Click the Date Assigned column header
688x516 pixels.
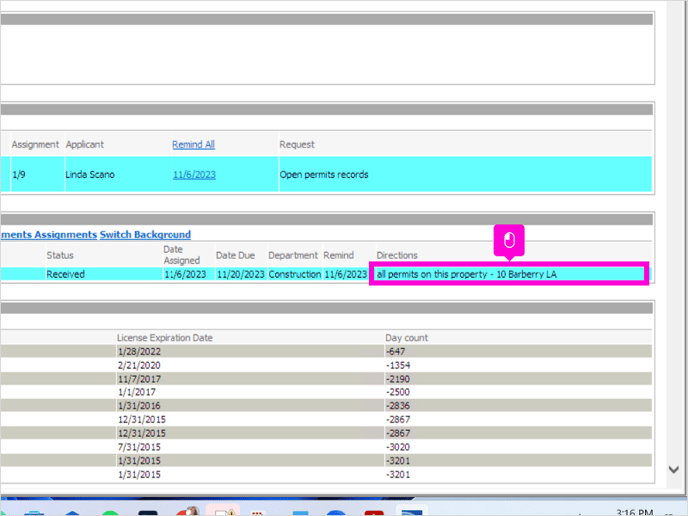(x=182, y=255)
